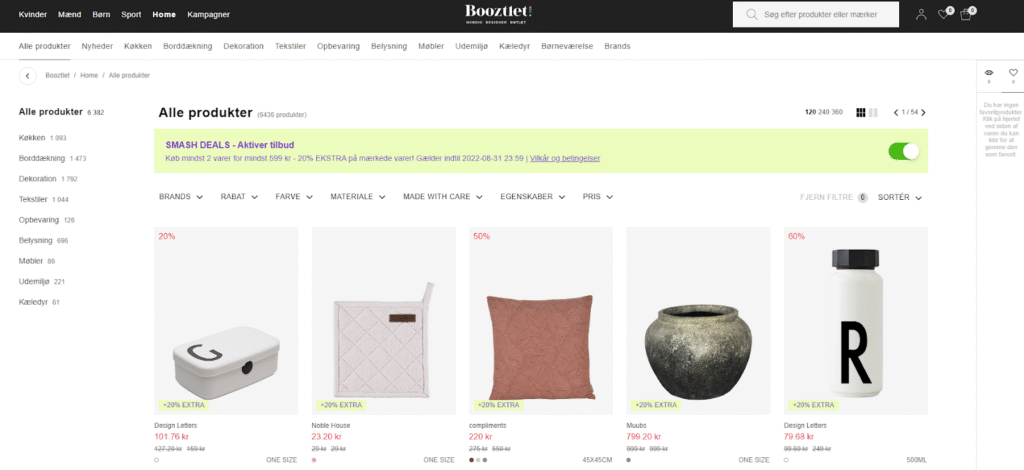The image size is (1024, 470).
Task: Open the Vilkår og betingelser link
Action: pos(565,158)
